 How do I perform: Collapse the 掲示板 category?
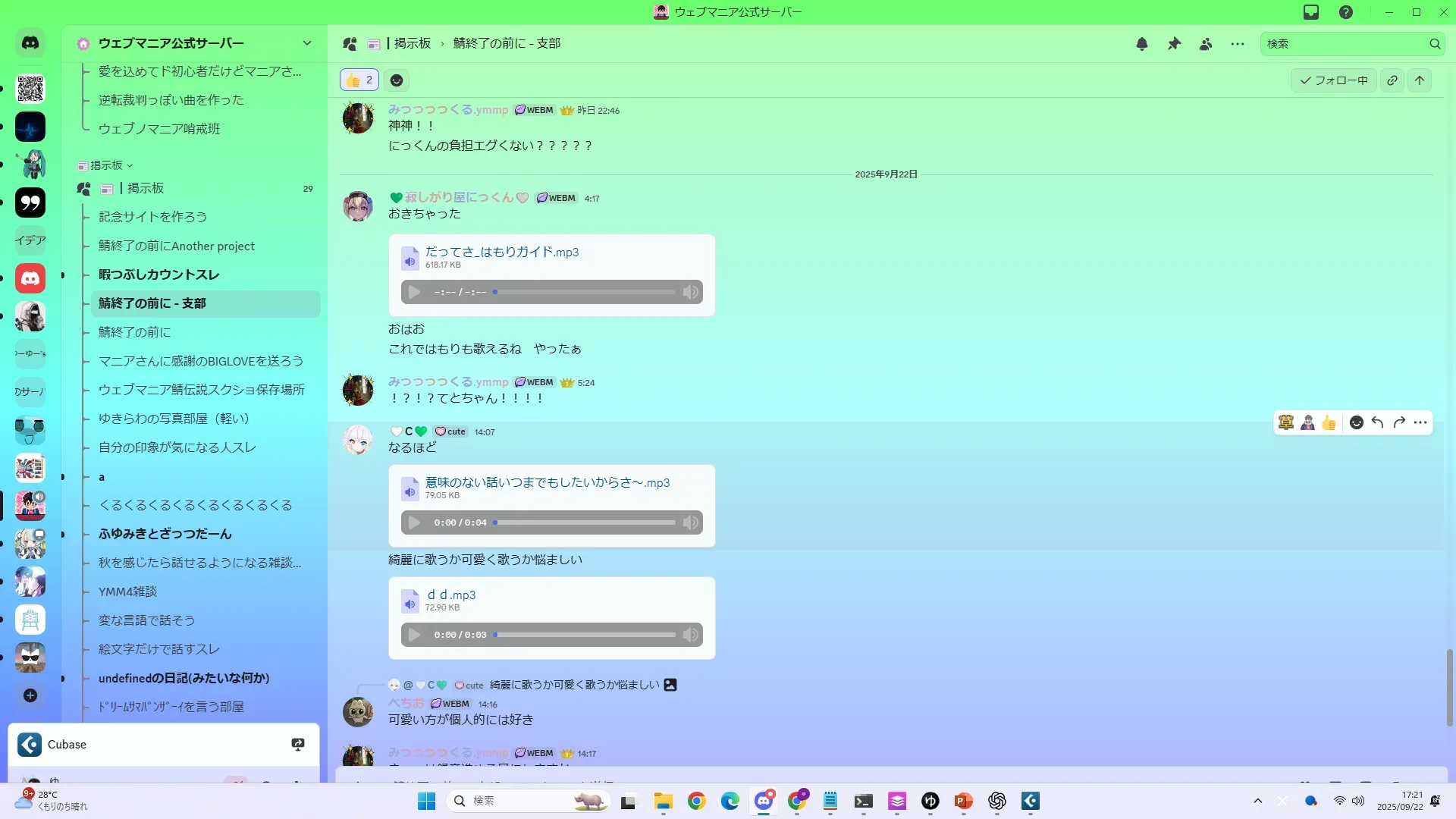(107, 165)
